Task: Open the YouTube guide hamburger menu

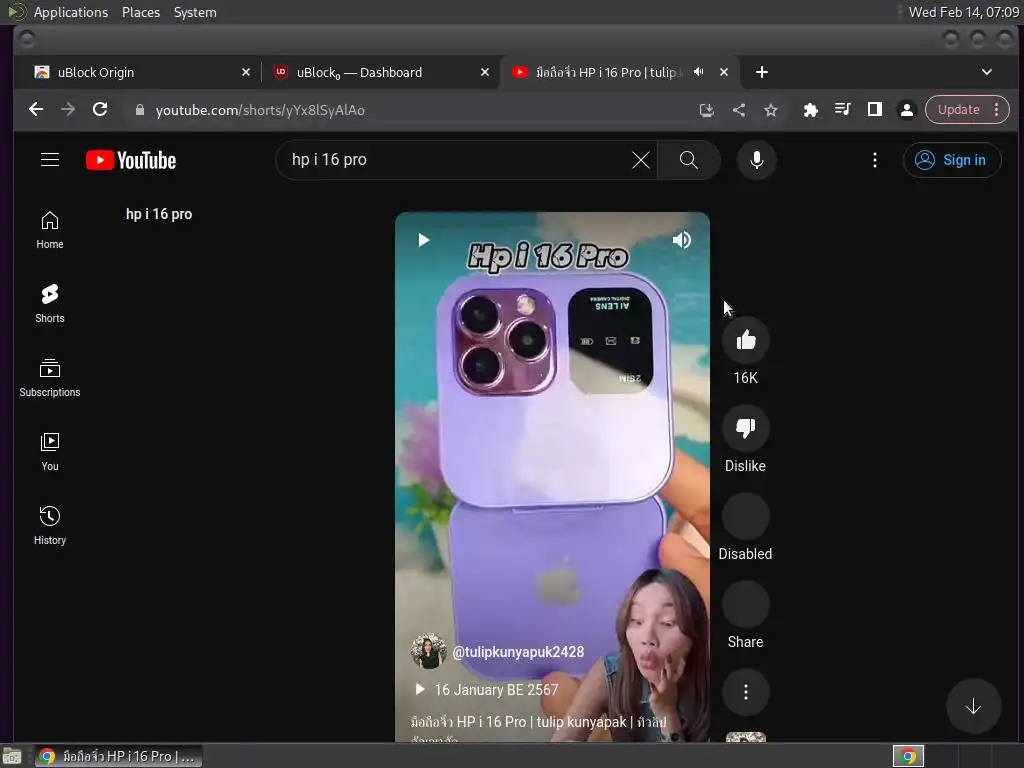Action: click(50, 160)
